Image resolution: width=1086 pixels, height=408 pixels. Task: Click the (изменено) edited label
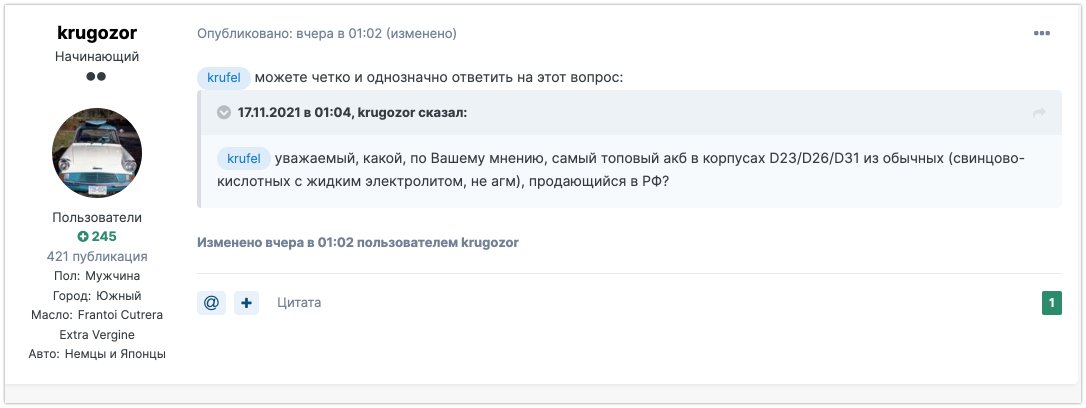[x=421, y=33]
